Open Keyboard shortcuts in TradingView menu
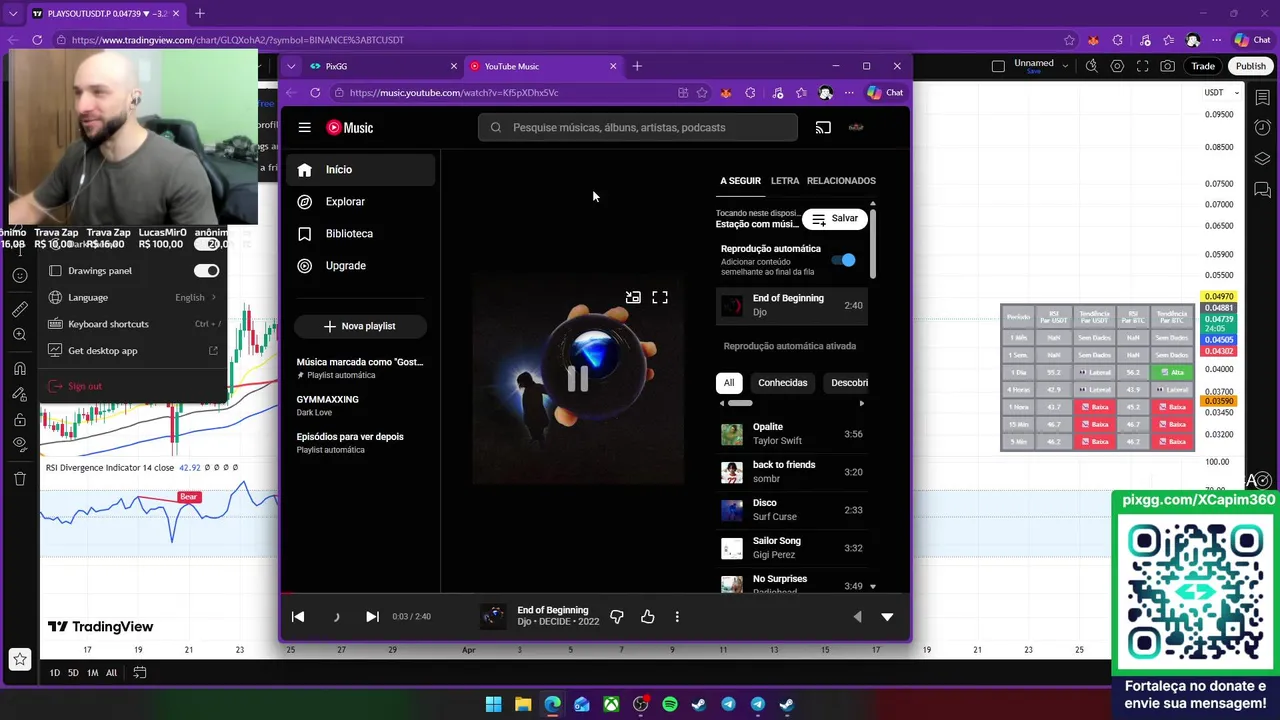 coord(133,324)
